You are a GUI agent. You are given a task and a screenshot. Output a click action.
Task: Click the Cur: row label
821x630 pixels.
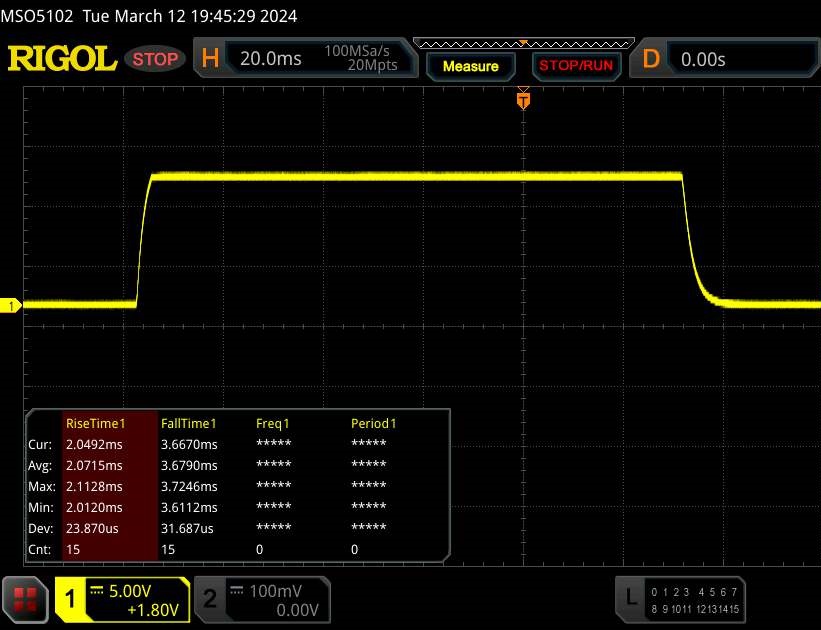(x=40, y=445)
